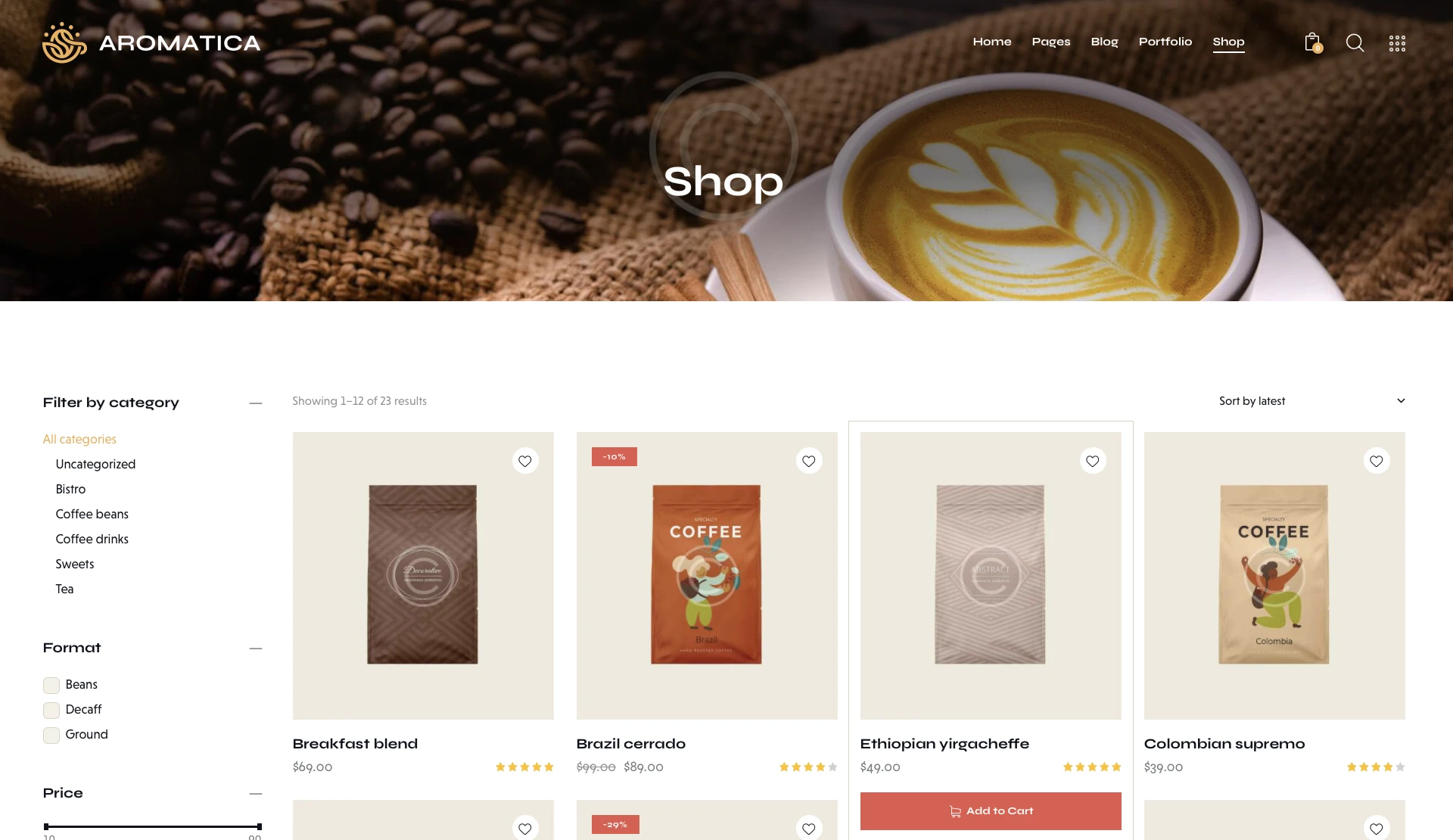
Task: Collapse the Filter by category section
Action: click(256, 403)
